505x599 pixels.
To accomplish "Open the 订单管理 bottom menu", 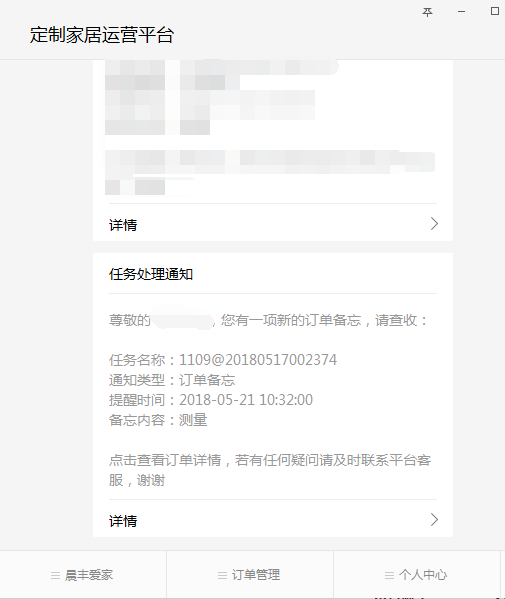I will [x=250, y=575].
